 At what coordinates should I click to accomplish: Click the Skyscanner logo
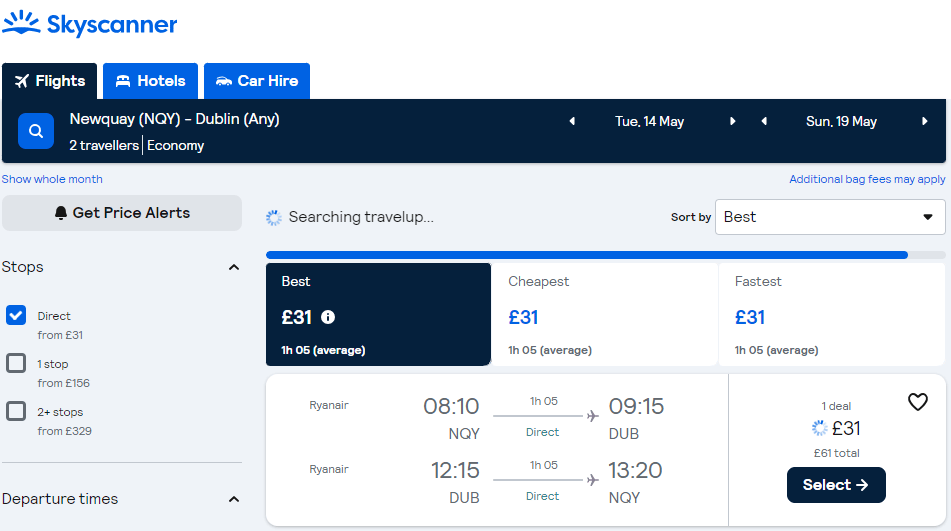click(x=90, y=24)
